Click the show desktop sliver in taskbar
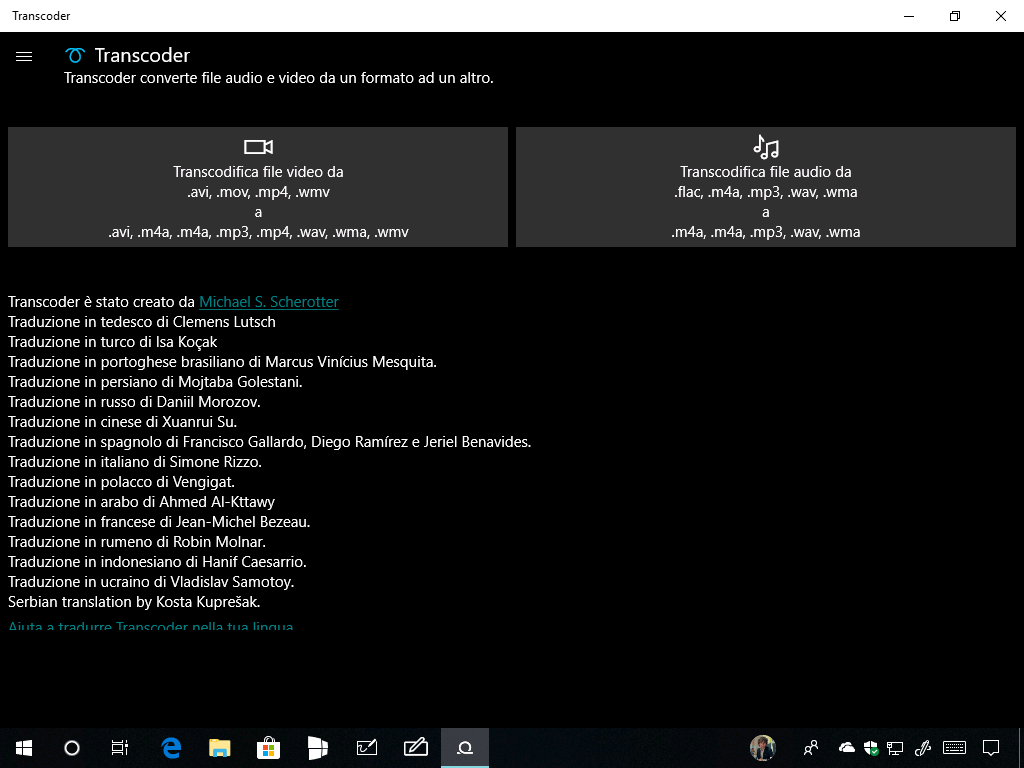The height and width of the screenshot is (768, 1024). [x=1021, y=748]
